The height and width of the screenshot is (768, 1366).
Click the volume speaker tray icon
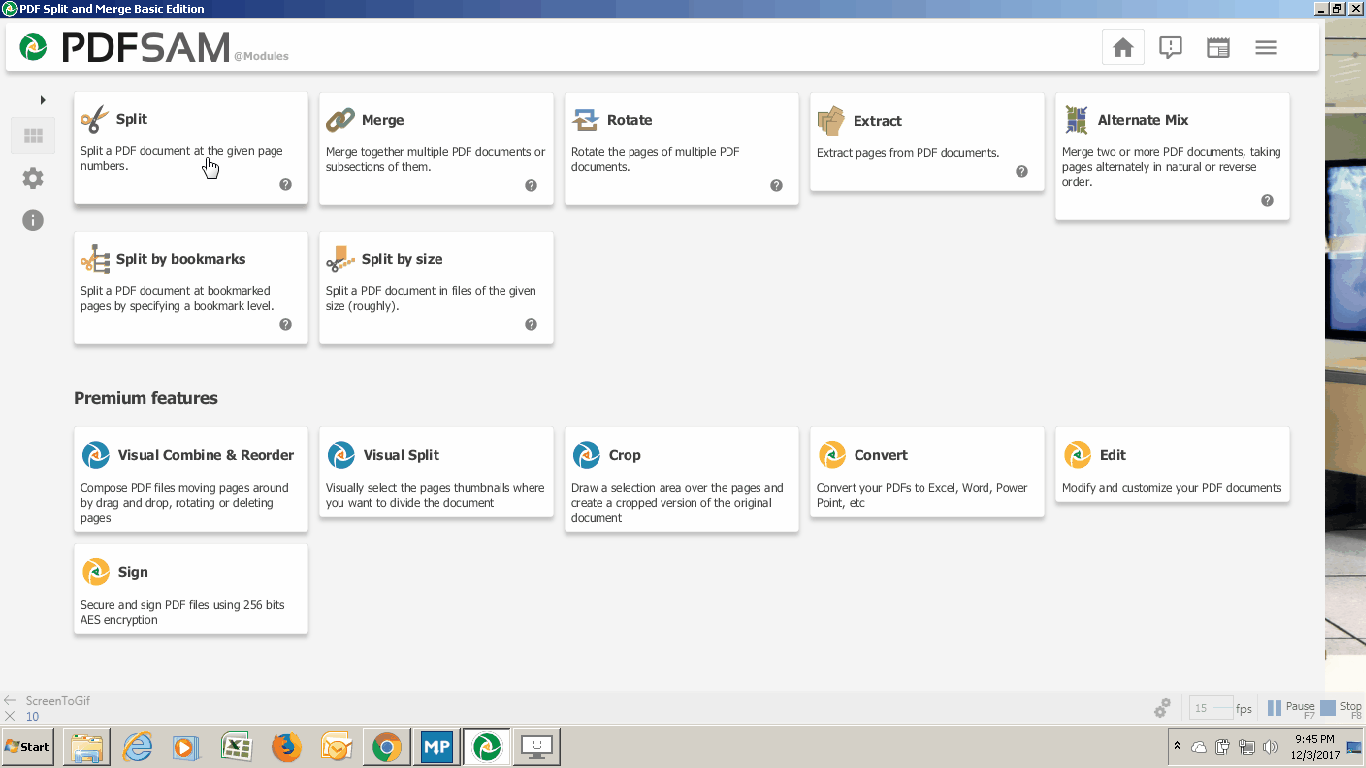pos(1270,747)
